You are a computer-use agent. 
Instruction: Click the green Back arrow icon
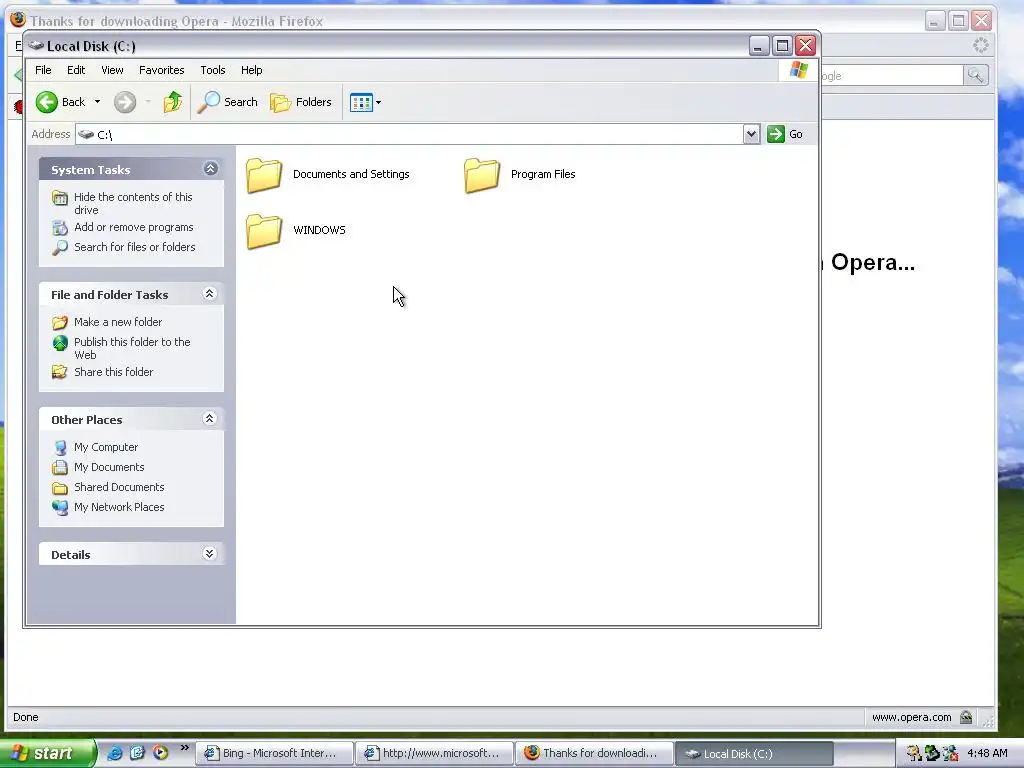[x=46, y=102]
